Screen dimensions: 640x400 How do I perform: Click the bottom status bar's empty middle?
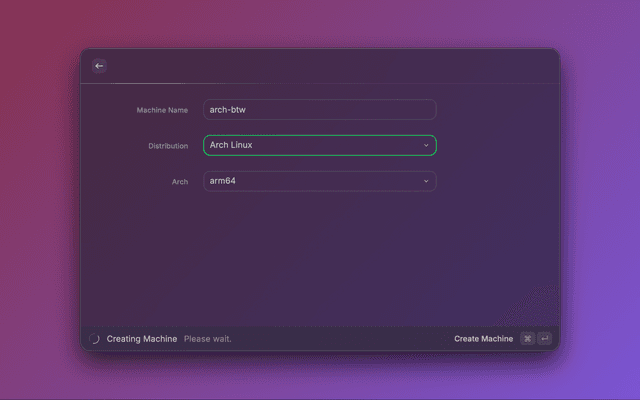[340, 339]
